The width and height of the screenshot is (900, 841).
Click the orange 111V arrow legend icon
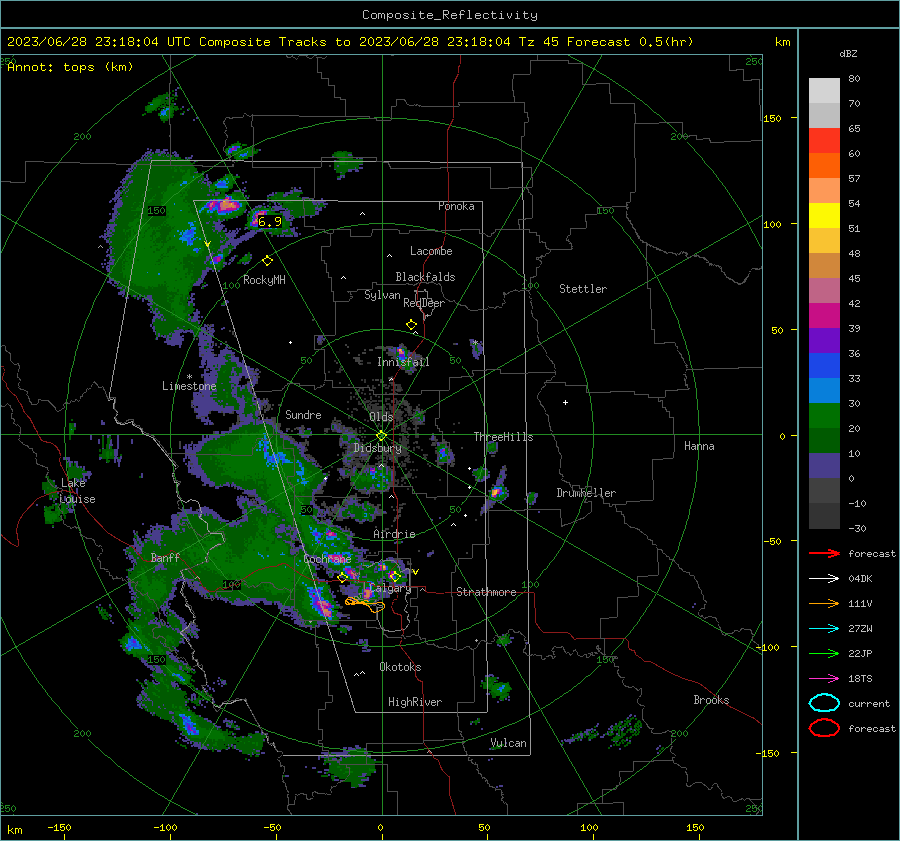(x=824, y=603)
